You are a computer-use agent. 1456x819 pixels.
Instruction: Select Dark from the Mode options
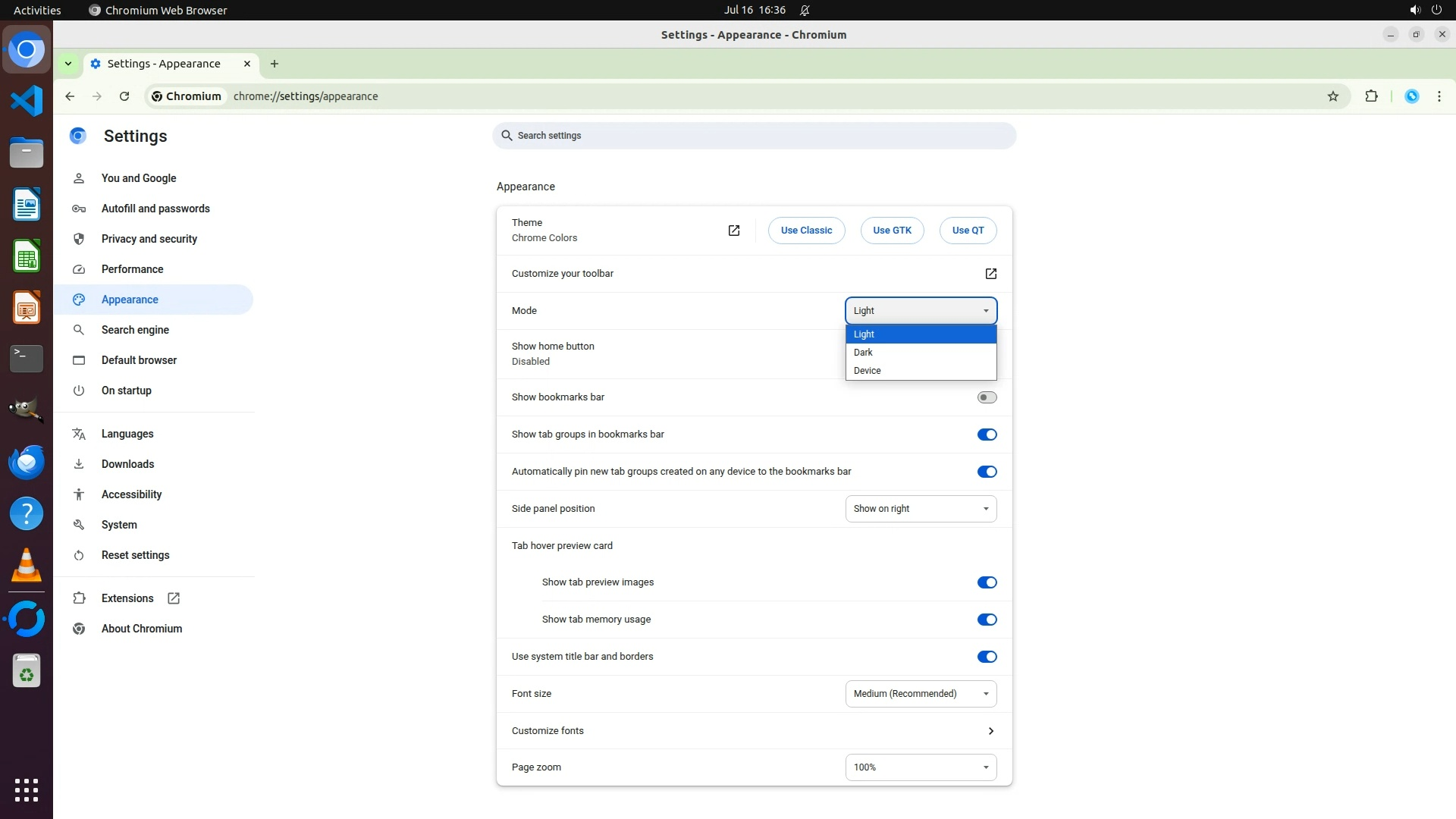864,353
